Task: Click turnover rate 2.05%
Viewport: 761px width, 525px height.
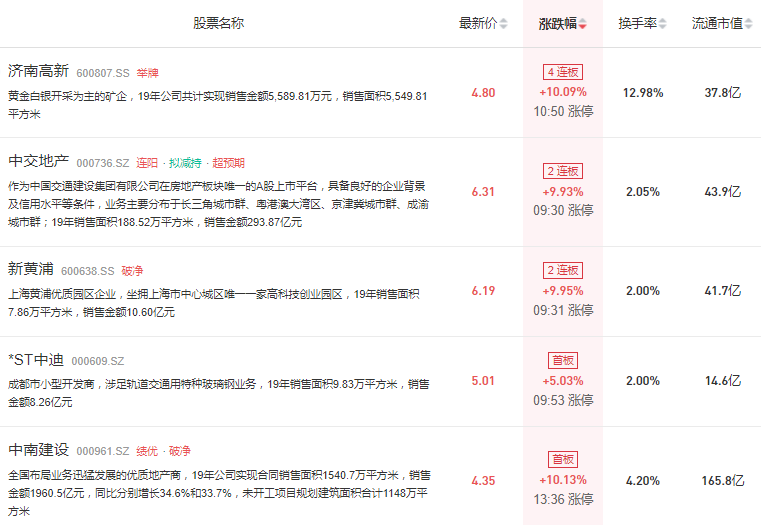Action: click(643, 192)
